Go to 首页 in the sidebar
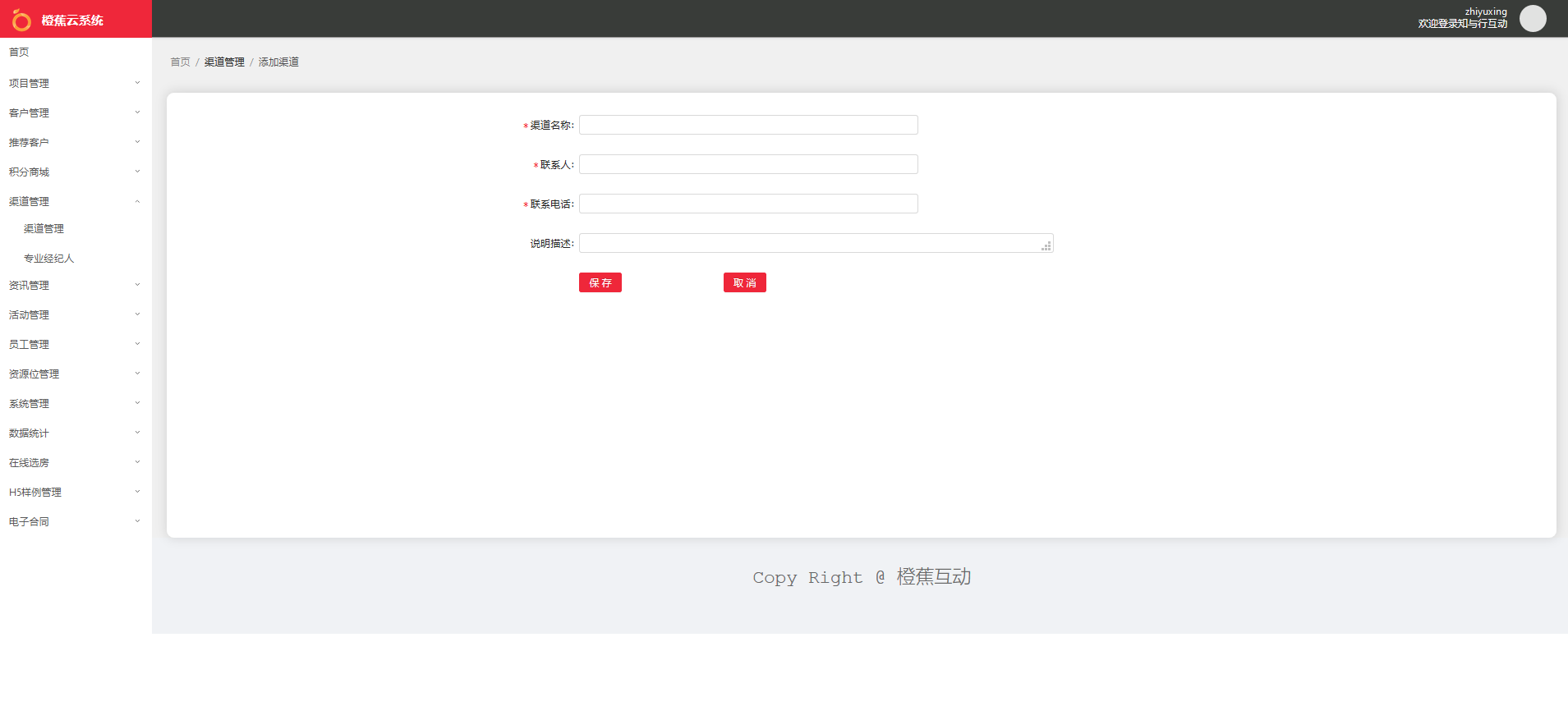 (x=19, y=52)
